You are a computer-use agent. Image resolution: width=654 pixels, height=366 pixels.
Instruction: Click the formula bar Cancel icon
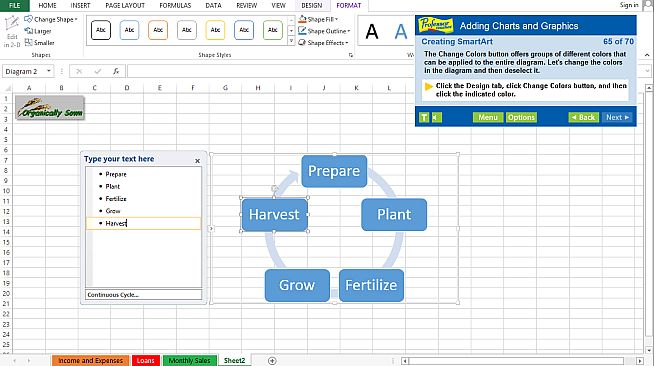(x=79, y=71)
